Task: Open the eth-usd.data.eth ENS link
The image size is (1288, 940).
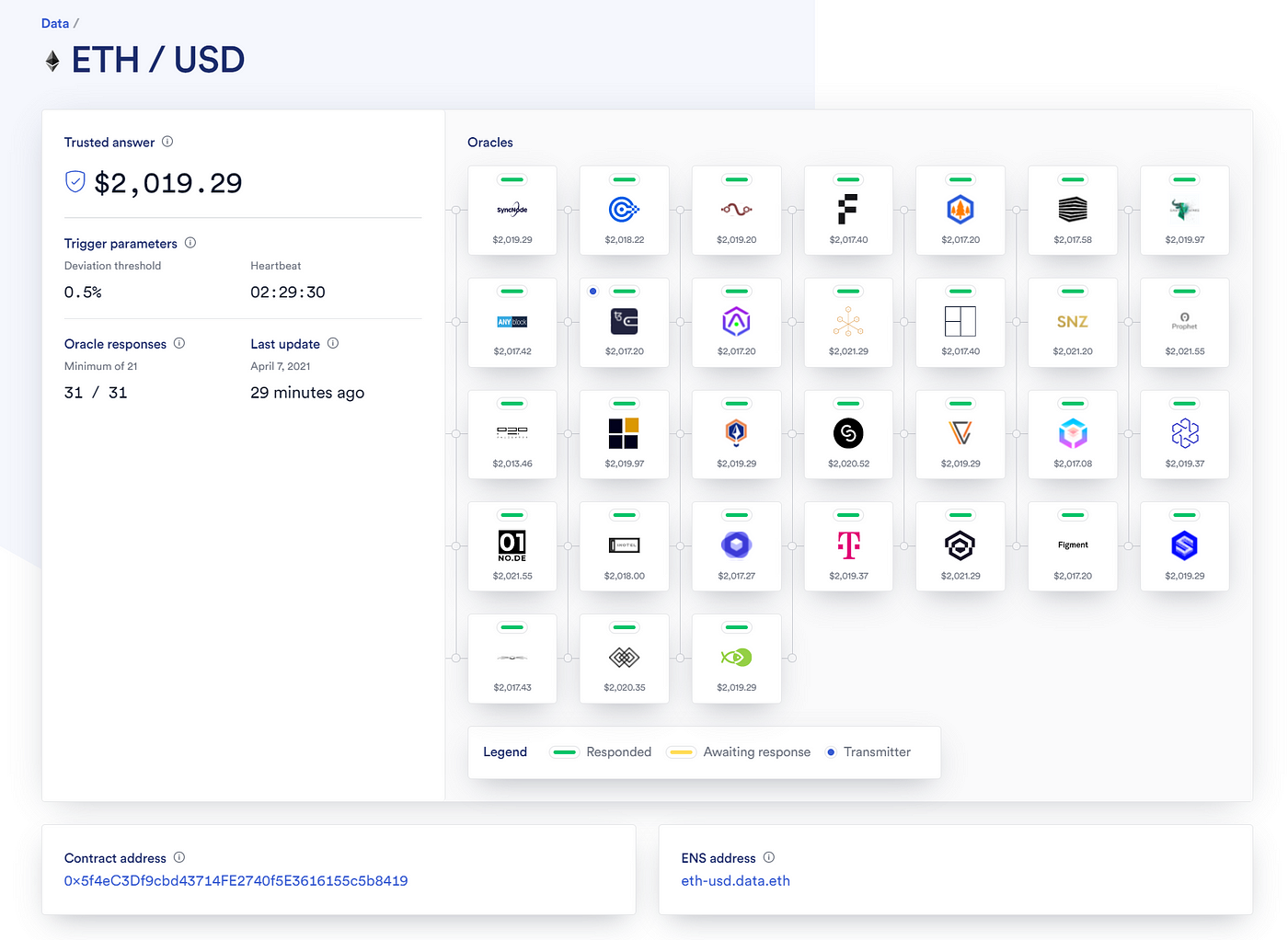Action: 736,880
